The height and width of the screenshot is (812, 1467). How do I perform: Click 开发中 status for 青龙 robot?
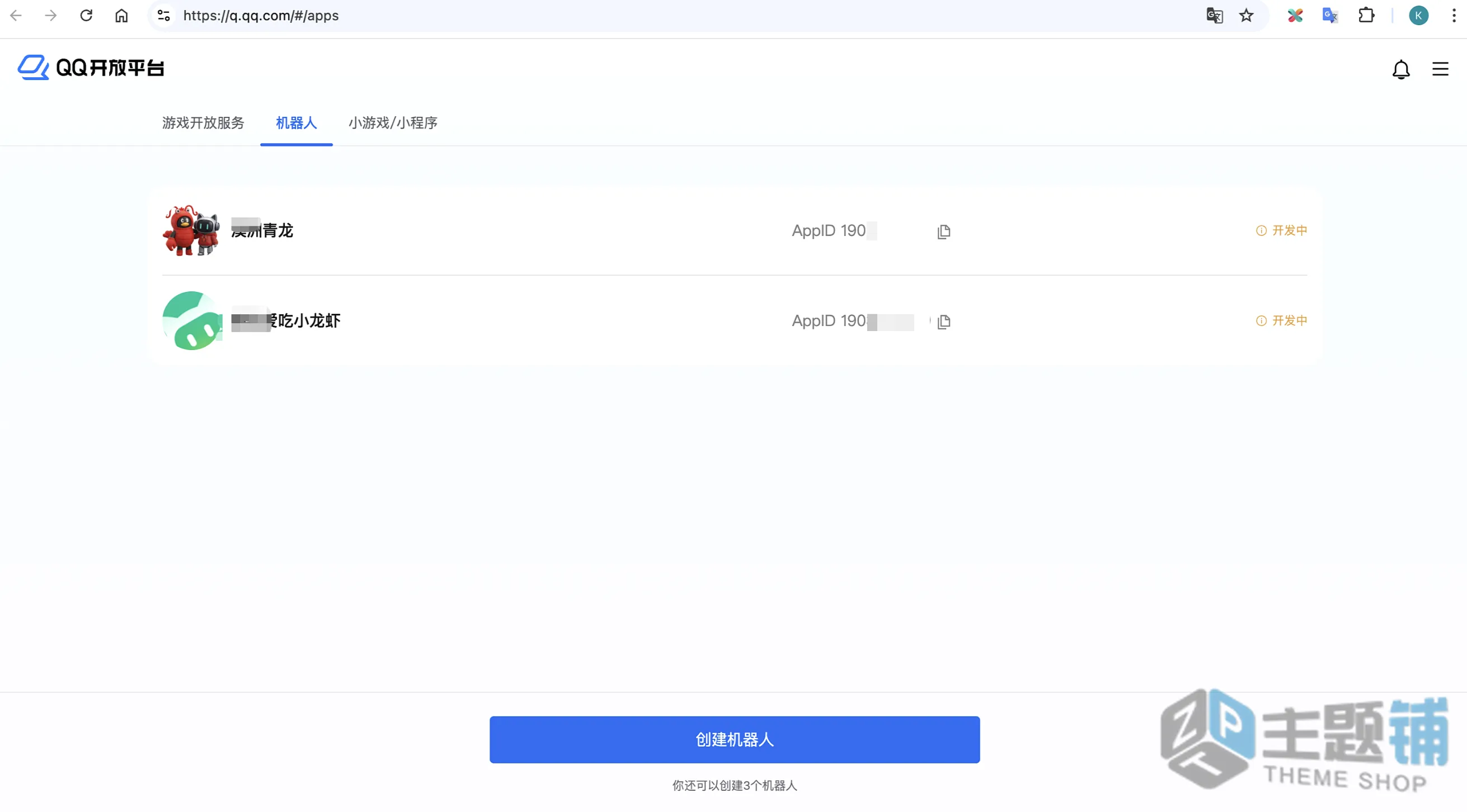coord(1281,230)
